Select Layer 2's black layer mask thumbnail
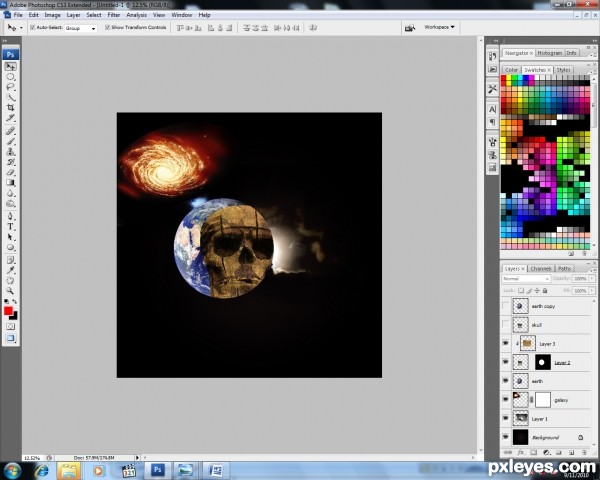Screen dimensions: 600x480 coord(543,362)
